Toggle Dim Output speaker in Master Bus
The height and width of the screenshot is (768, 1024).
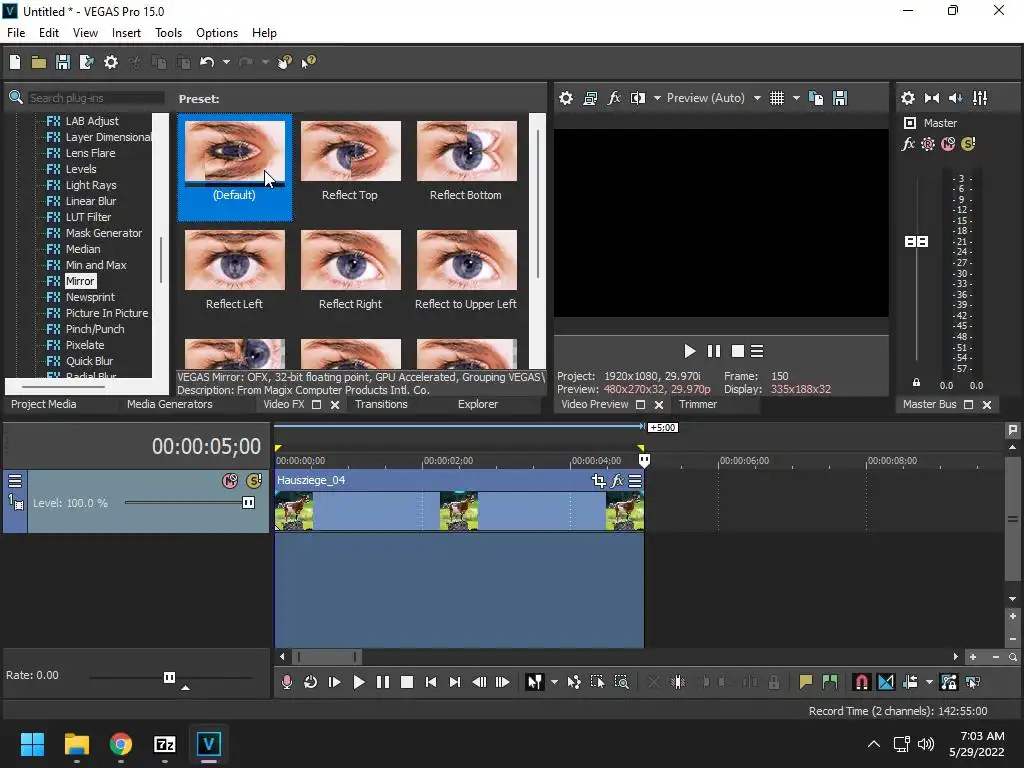pyautogui.click(x=955, y=98)
